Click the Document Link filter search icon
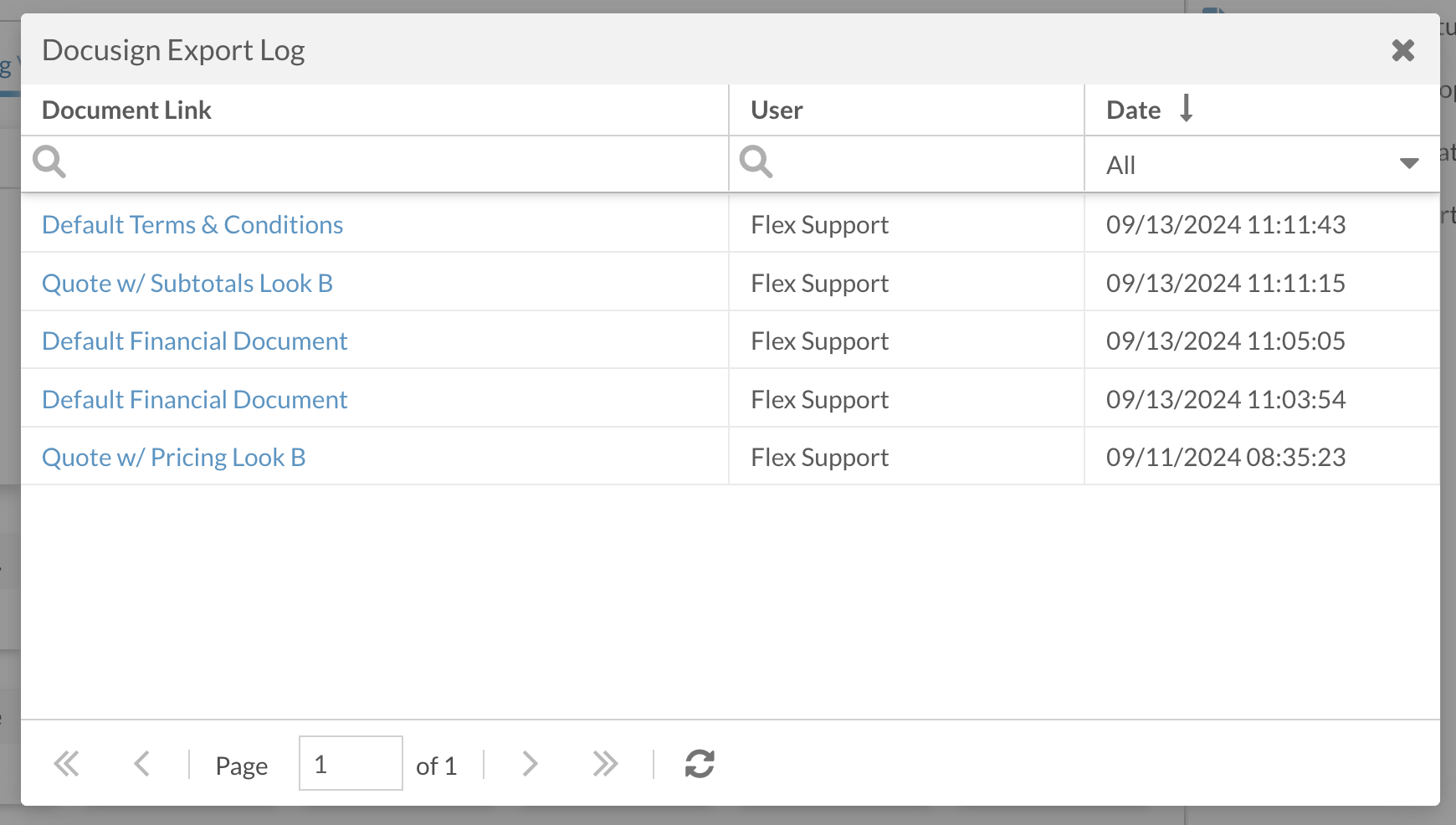This screenshot has width=1456, height=825. [49, 161]
